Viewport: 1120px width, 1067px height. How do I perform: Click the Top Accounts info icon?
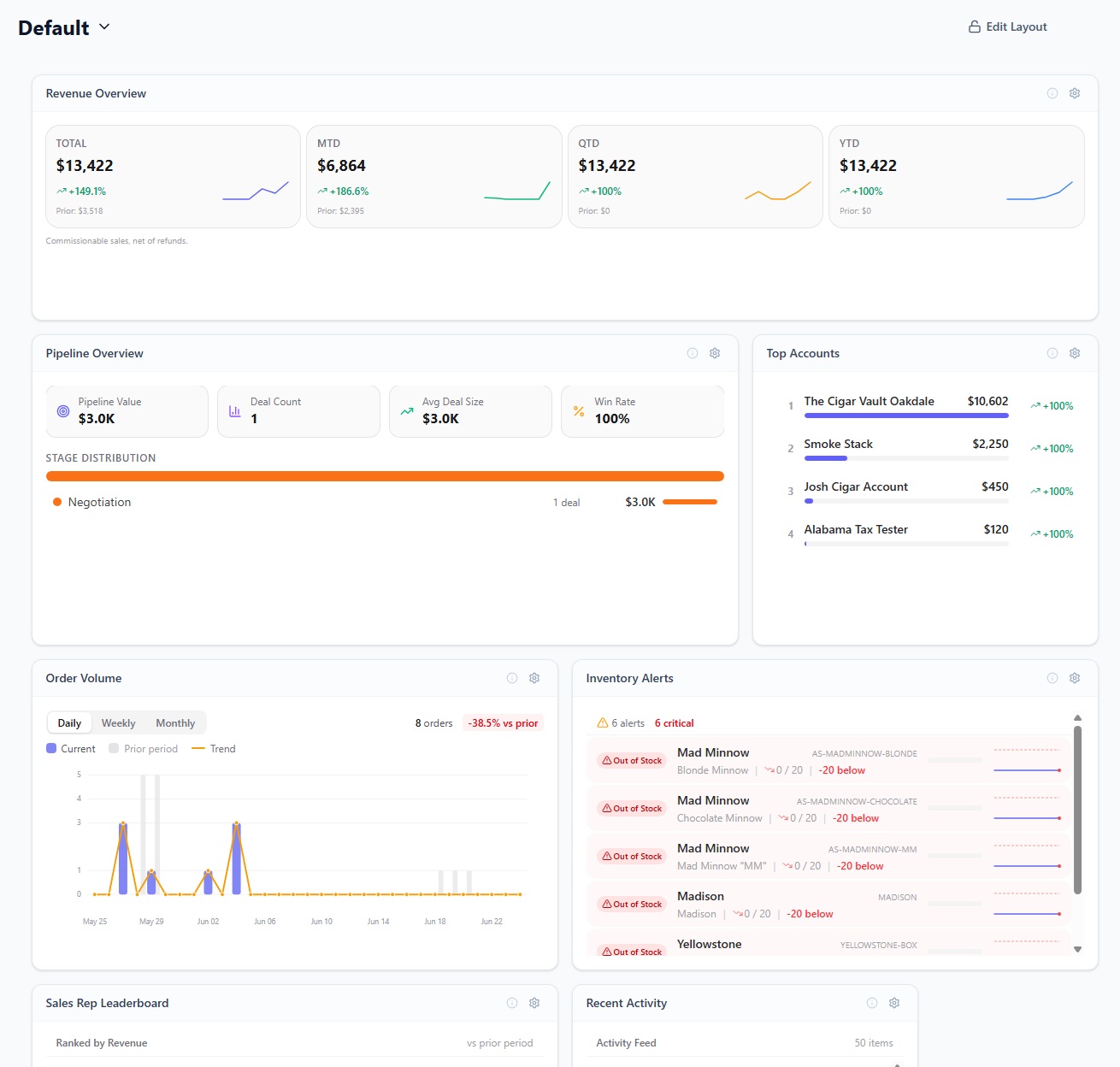tap(1052, 353)
